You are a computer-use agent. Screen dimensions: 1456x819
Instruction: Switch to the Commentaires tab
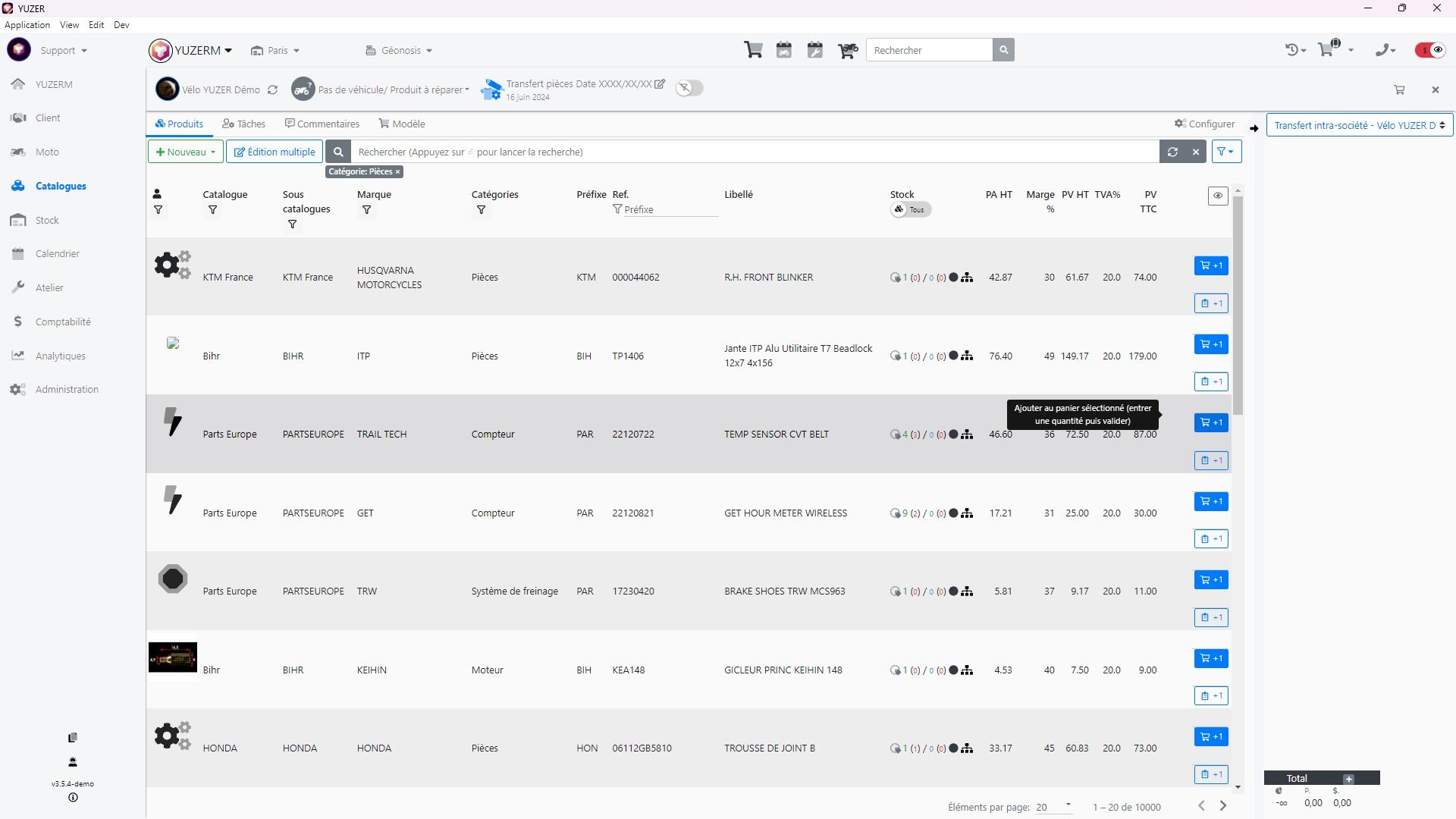pos(322,124)
